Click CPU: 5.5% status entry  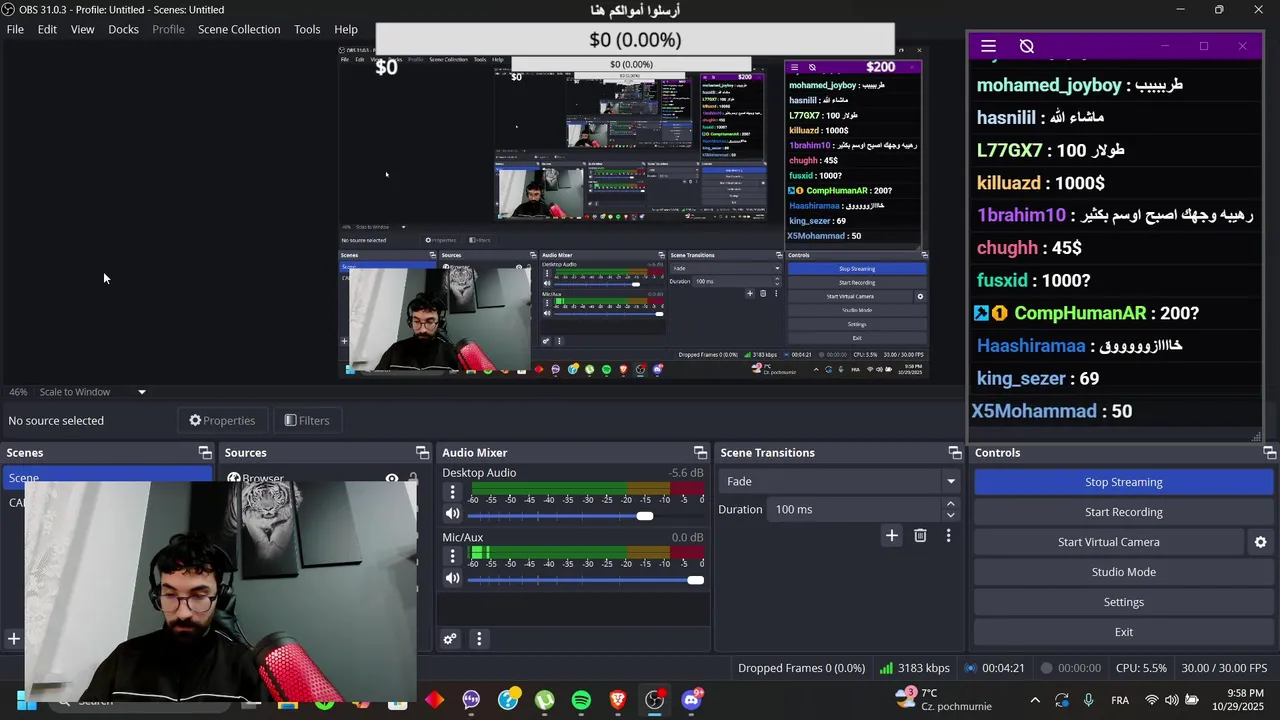[1141, 668]
